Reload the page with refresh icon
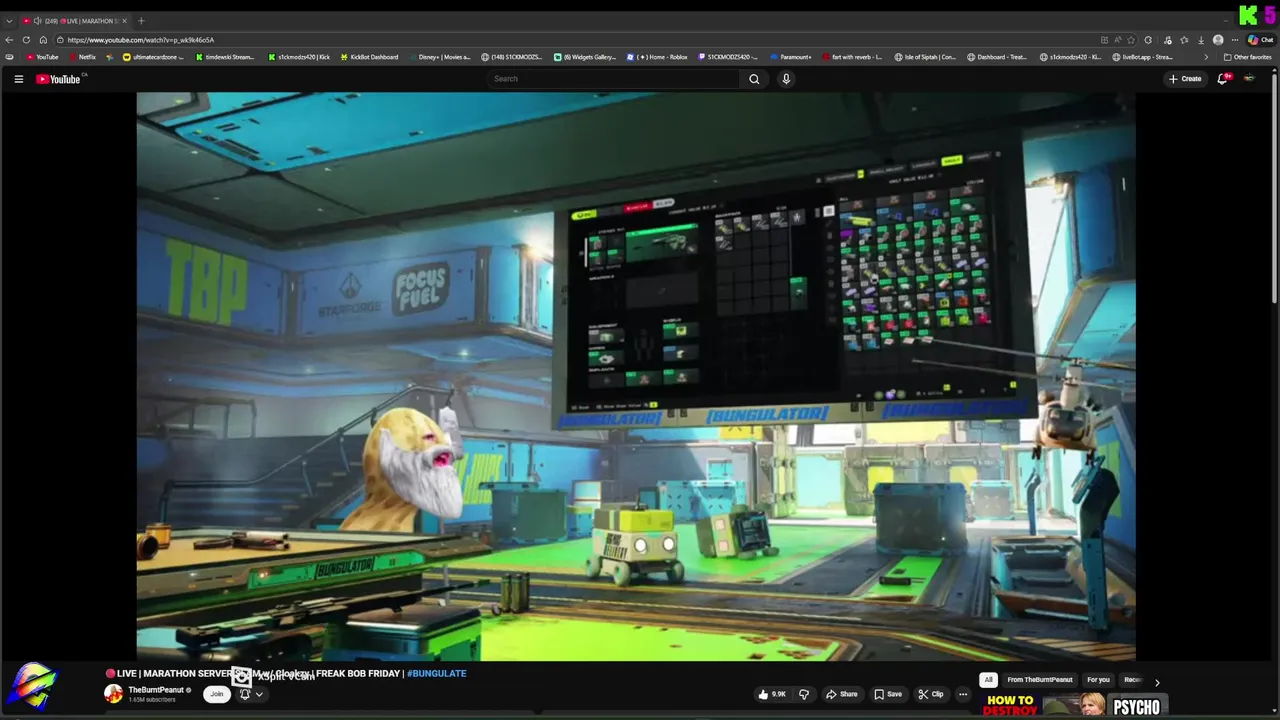The width and height of the screenshot is (1280, 720). click(x=27, y=40)
